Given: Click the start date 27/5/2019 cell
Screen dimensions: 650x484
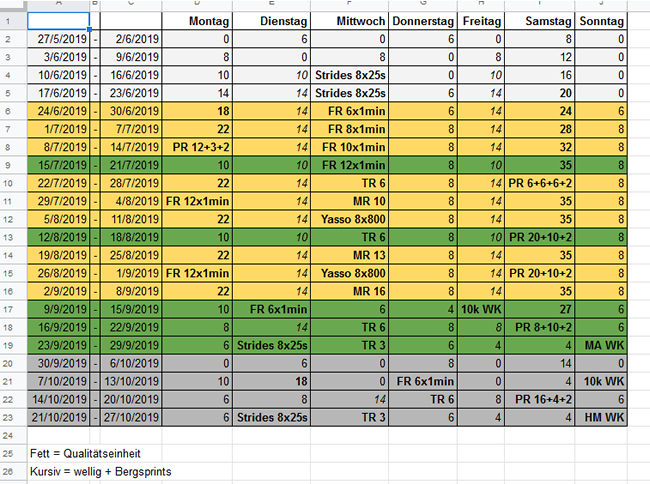Looking at the screenshot, I should click(58, 37).
